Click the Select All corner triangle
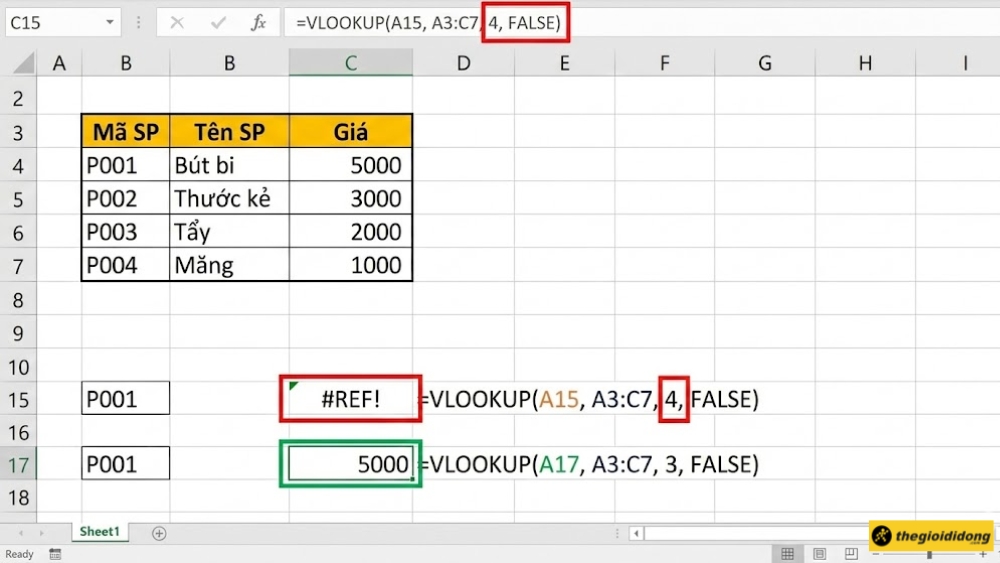This screenshot has width=1000, height=563. 19,64
